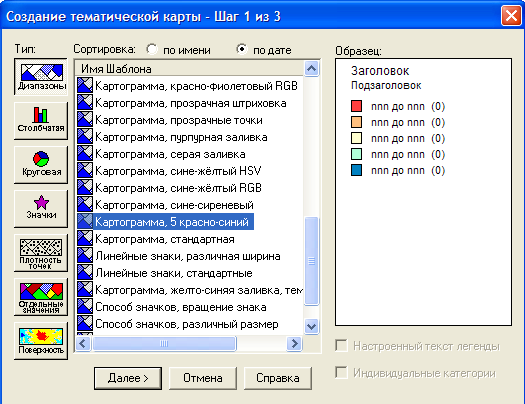Image resolution: width=525 pixels, height=404 pixels.
Task: Select the Диапазоны map type
Action: tap(41, 77)
